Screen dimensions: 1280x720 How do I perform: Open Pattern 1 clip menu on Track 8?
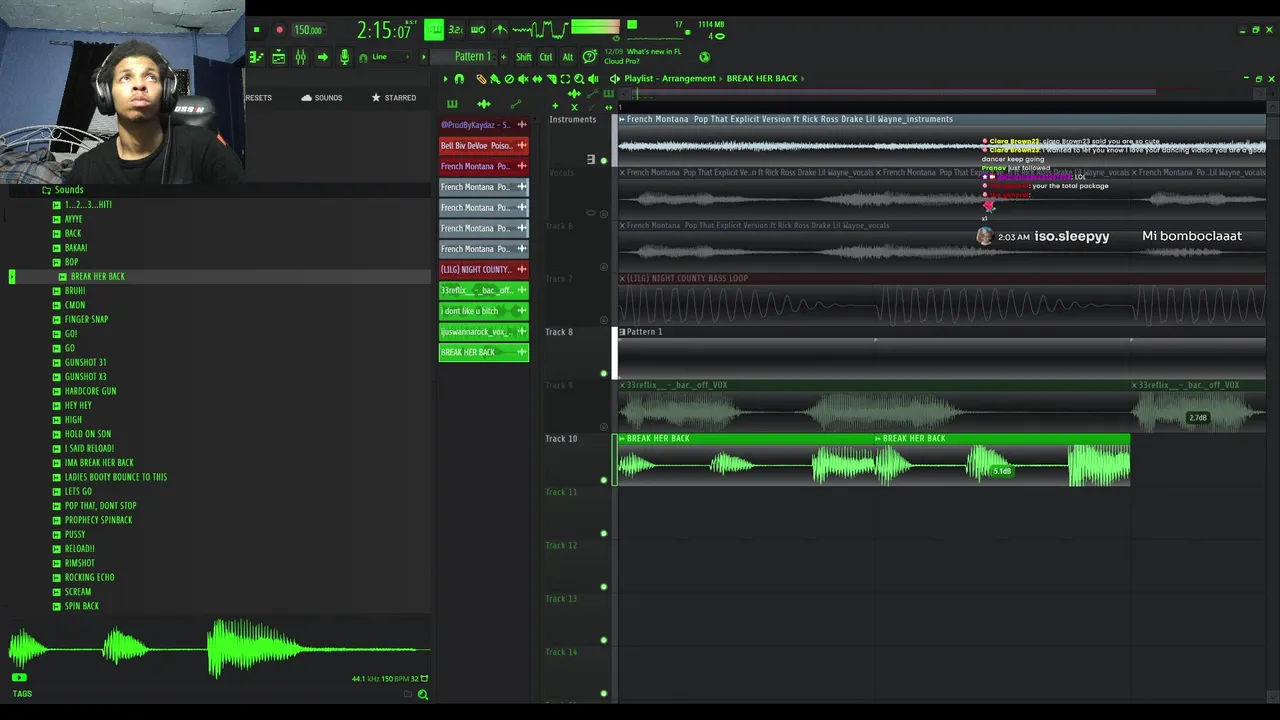(x=622, y=332)
